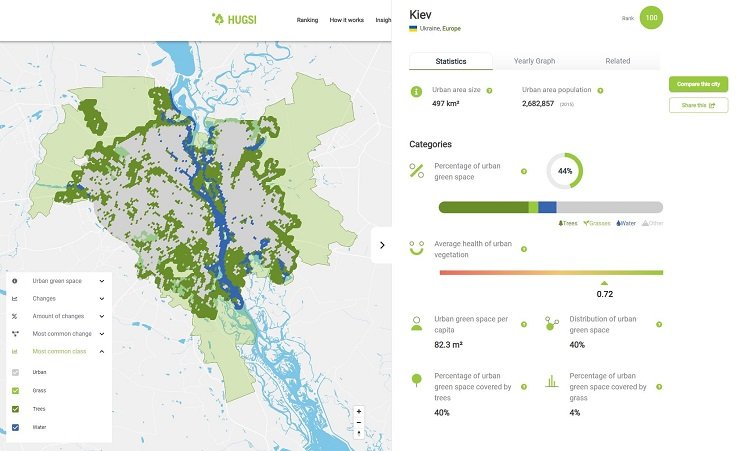Expand the Amount of changes section
740x451 pixels.
click(x=101, y=316)
